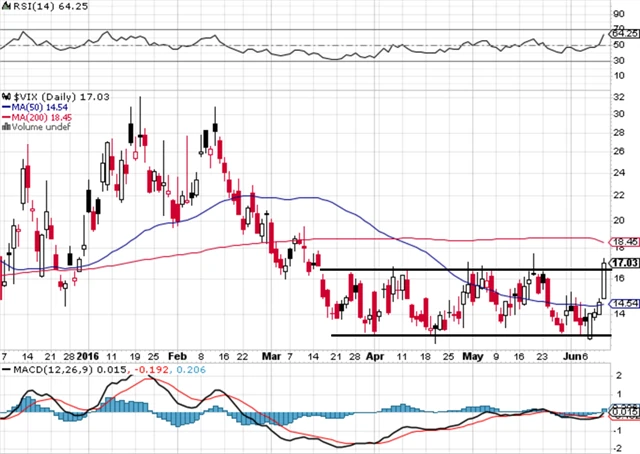Image resolution: width=640 pixels, height=454 pixels.
Task: Click the RSI 64.25 value tag
Action: click(x=623, y=32)
